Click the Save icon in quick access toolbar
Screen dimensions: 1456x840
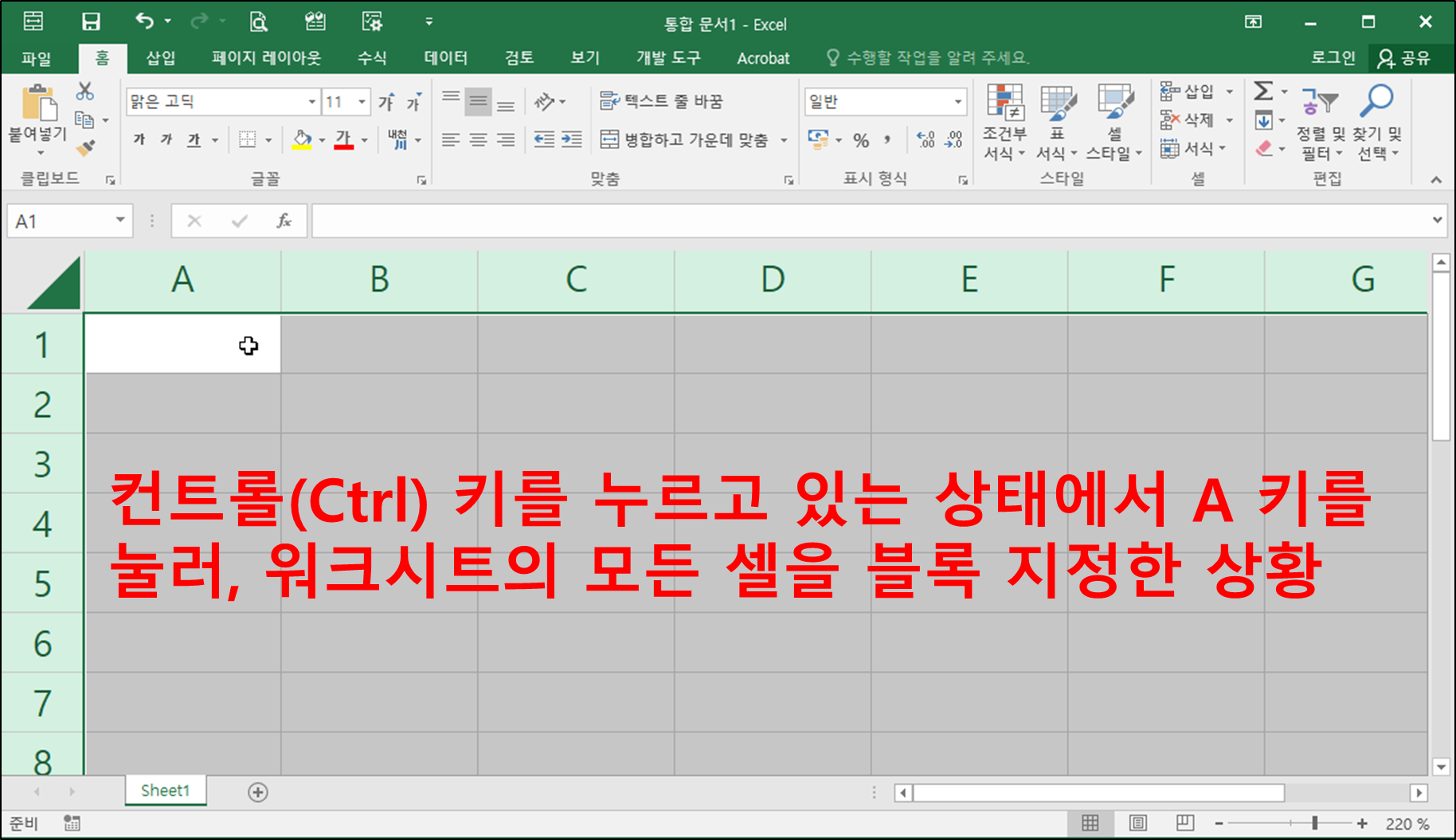(x=91, y=22)
